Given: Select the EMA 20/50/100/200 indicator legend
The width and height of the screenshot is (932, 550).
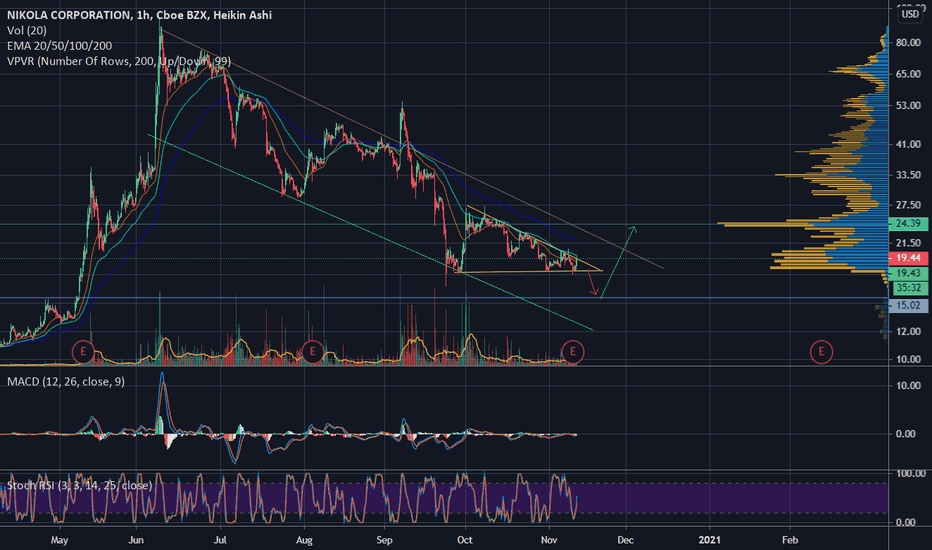Looking at the screenshot, I should pos(59,46).
